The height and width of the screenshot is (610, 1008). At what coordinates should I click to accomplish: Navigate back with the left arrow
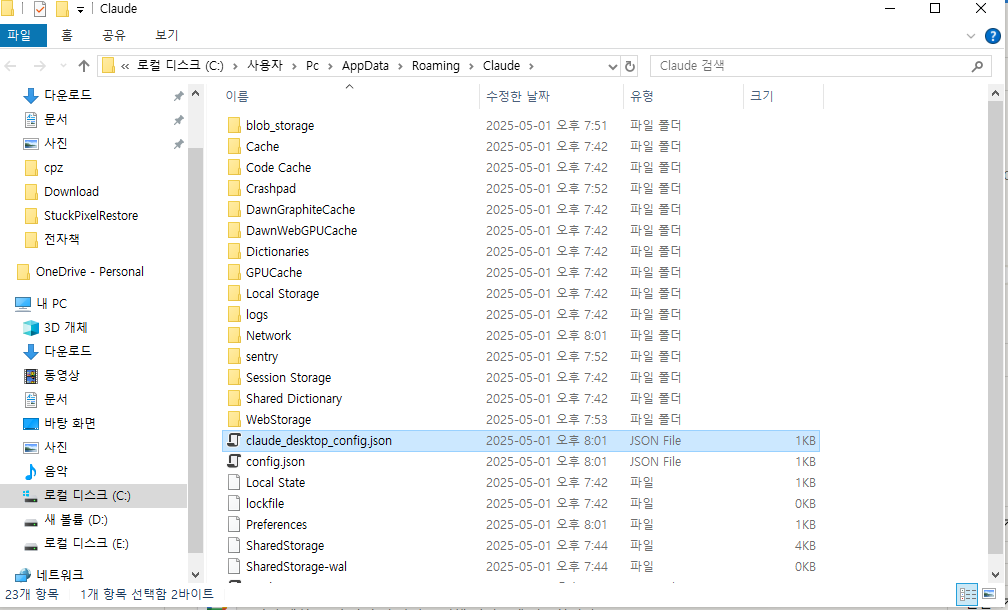pos(11,66)
